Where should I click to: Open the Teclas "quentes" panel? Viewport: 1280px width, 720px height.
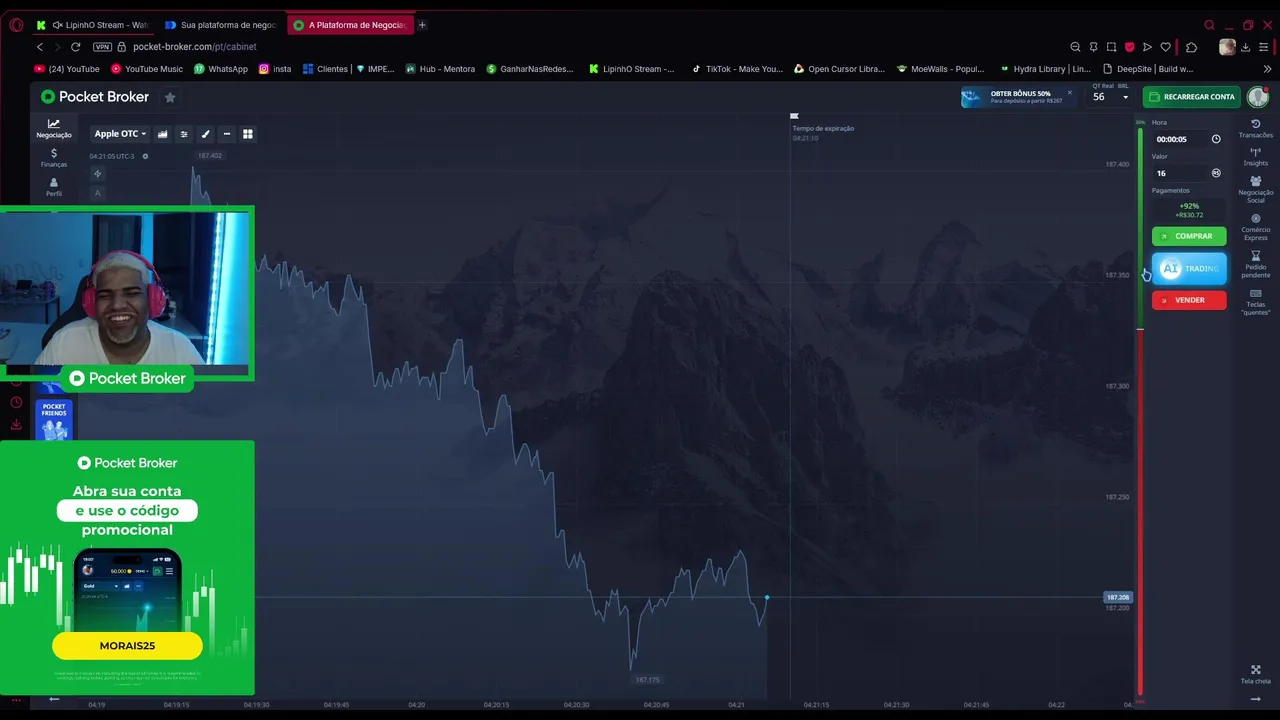tap(1256, 300)
